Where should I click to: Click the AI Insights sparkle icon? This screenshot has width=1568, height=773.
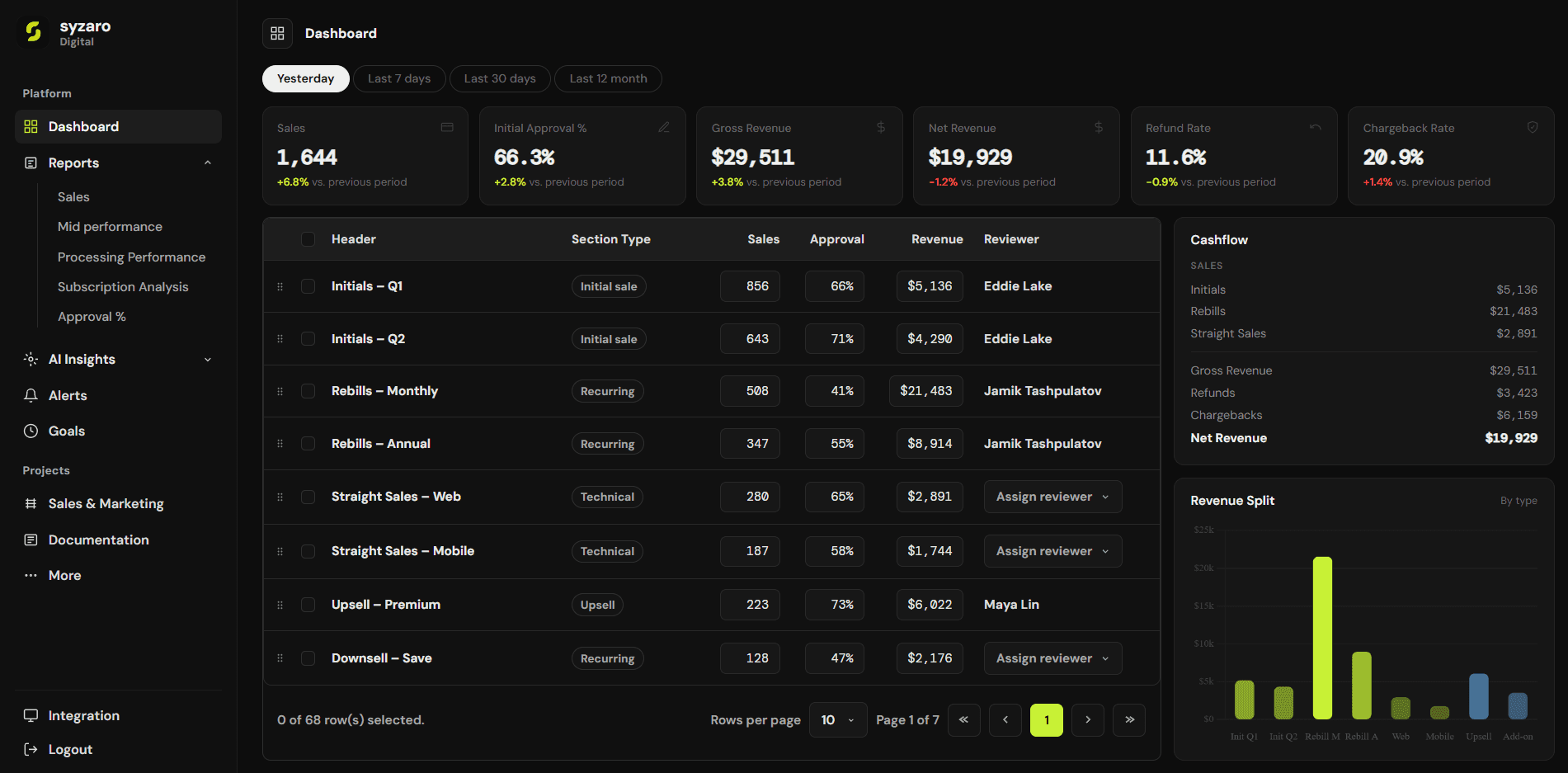tap(31, 359)
